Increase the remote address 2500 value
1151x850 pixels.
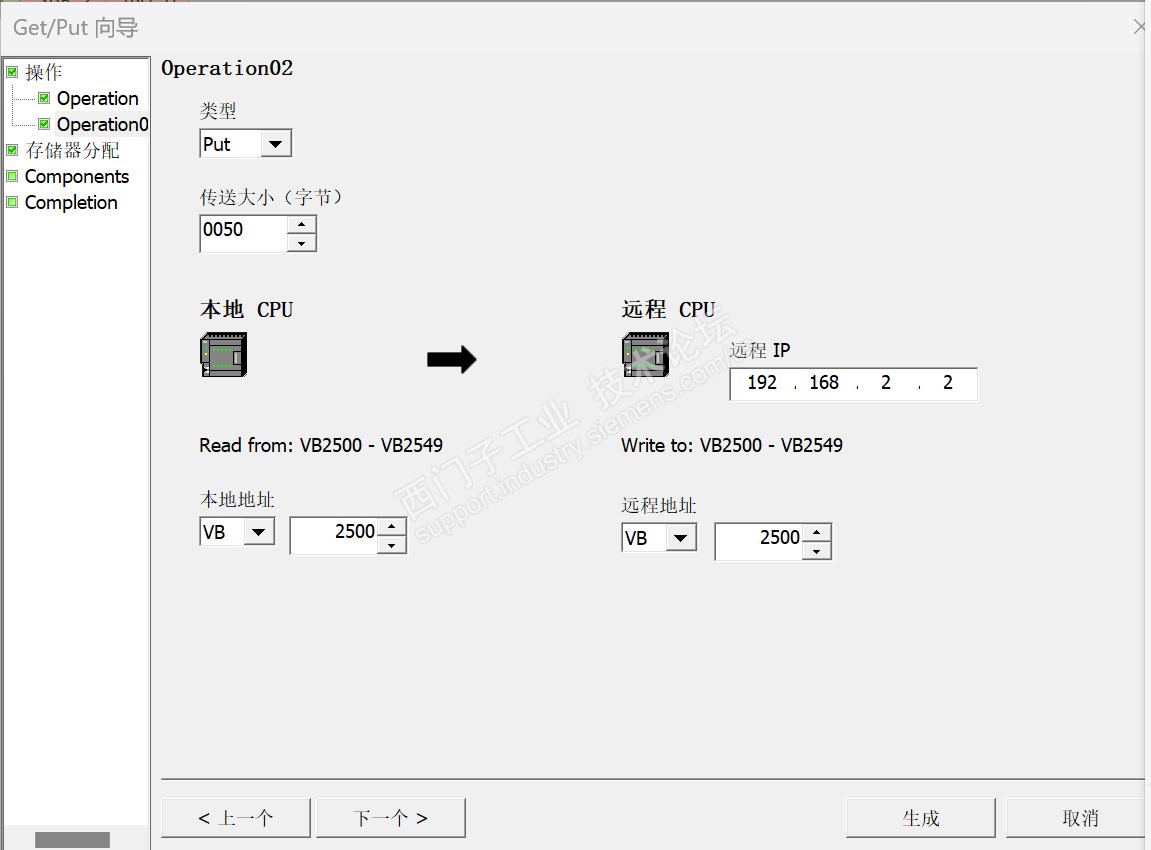pyautogui.click(x=817, y=532)
